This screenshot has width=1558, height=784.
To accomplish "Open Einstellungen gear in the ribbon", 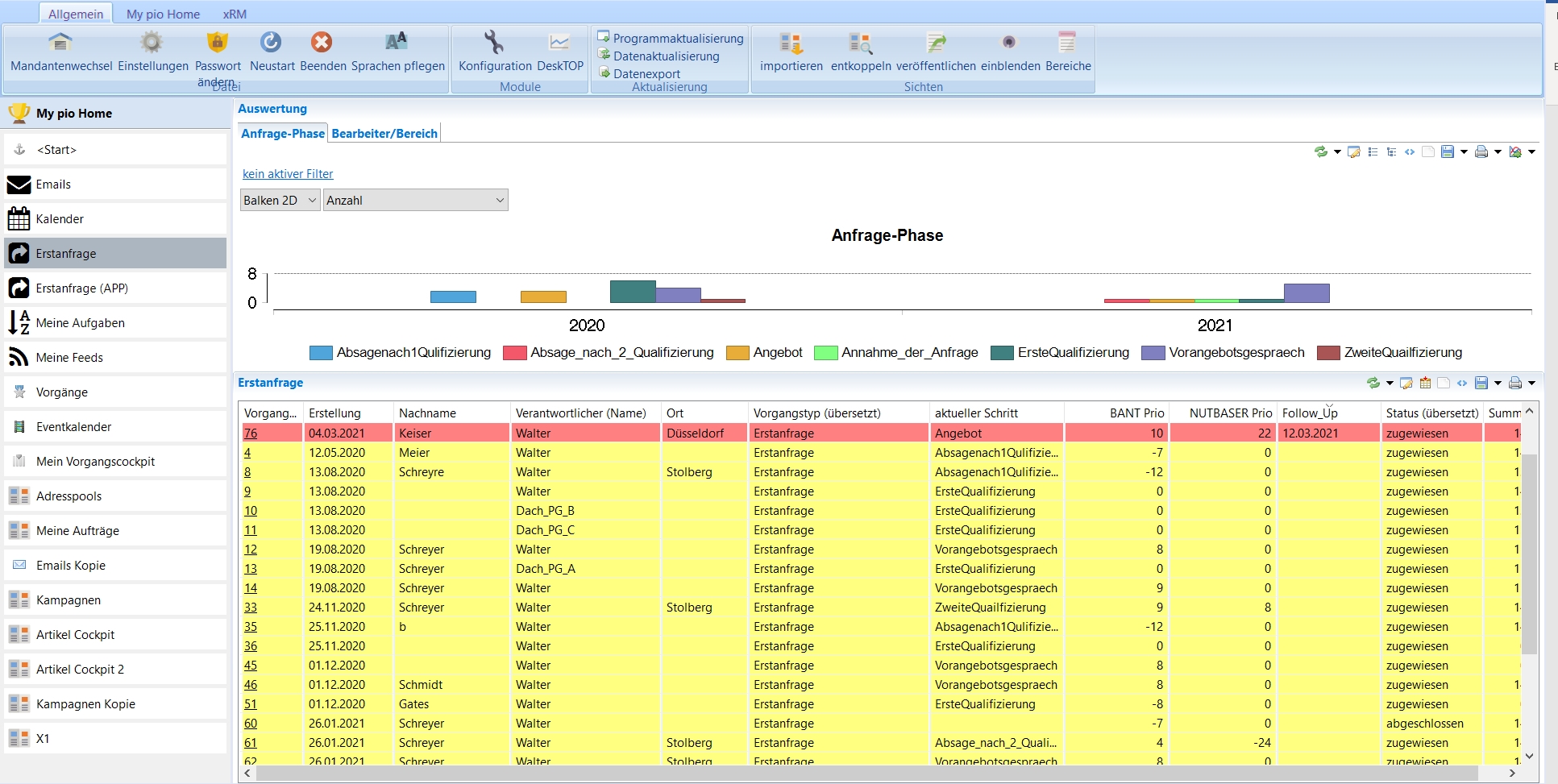I will 152,43.
